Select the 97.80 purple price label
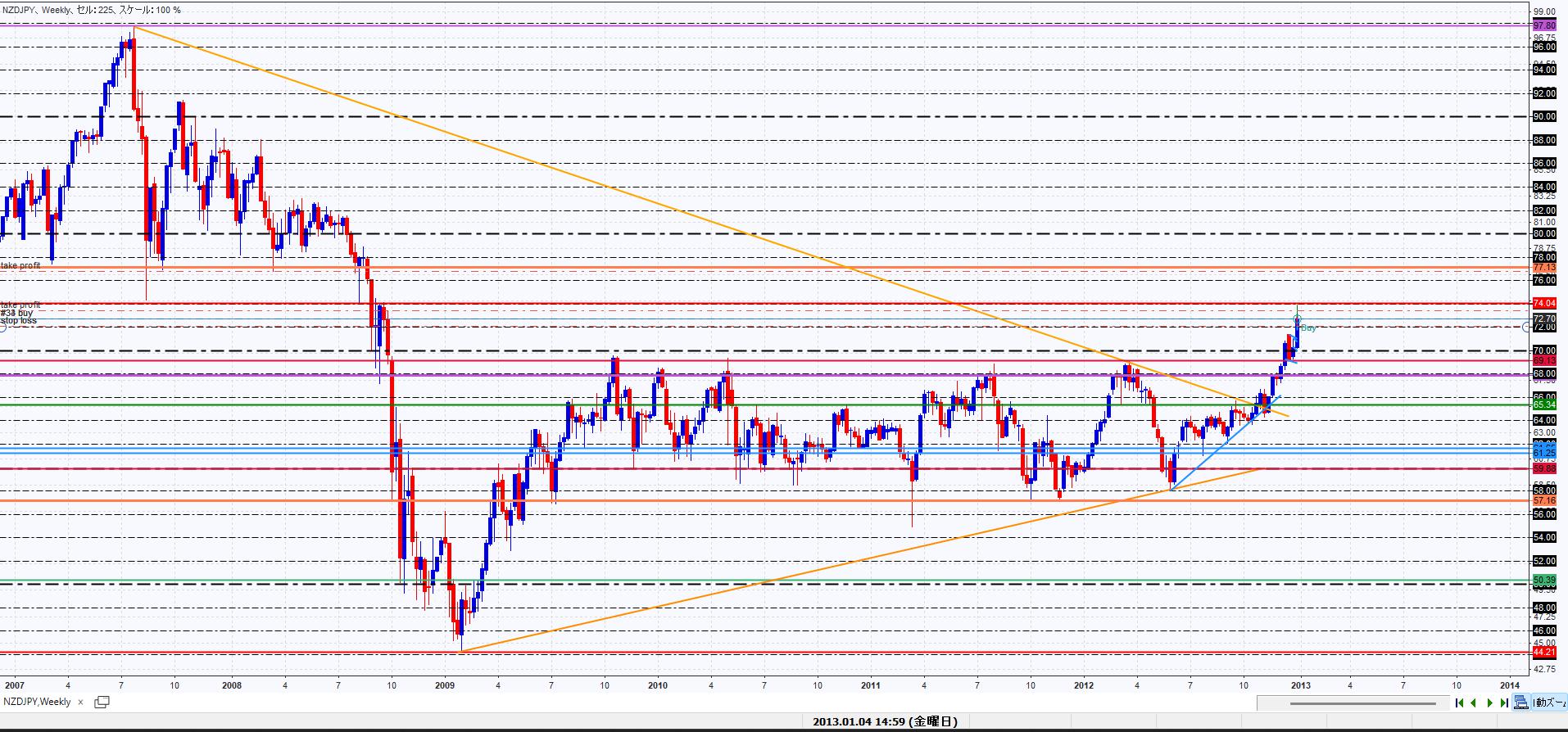Screen dimensions: 1568x732 click(1543, 26)
